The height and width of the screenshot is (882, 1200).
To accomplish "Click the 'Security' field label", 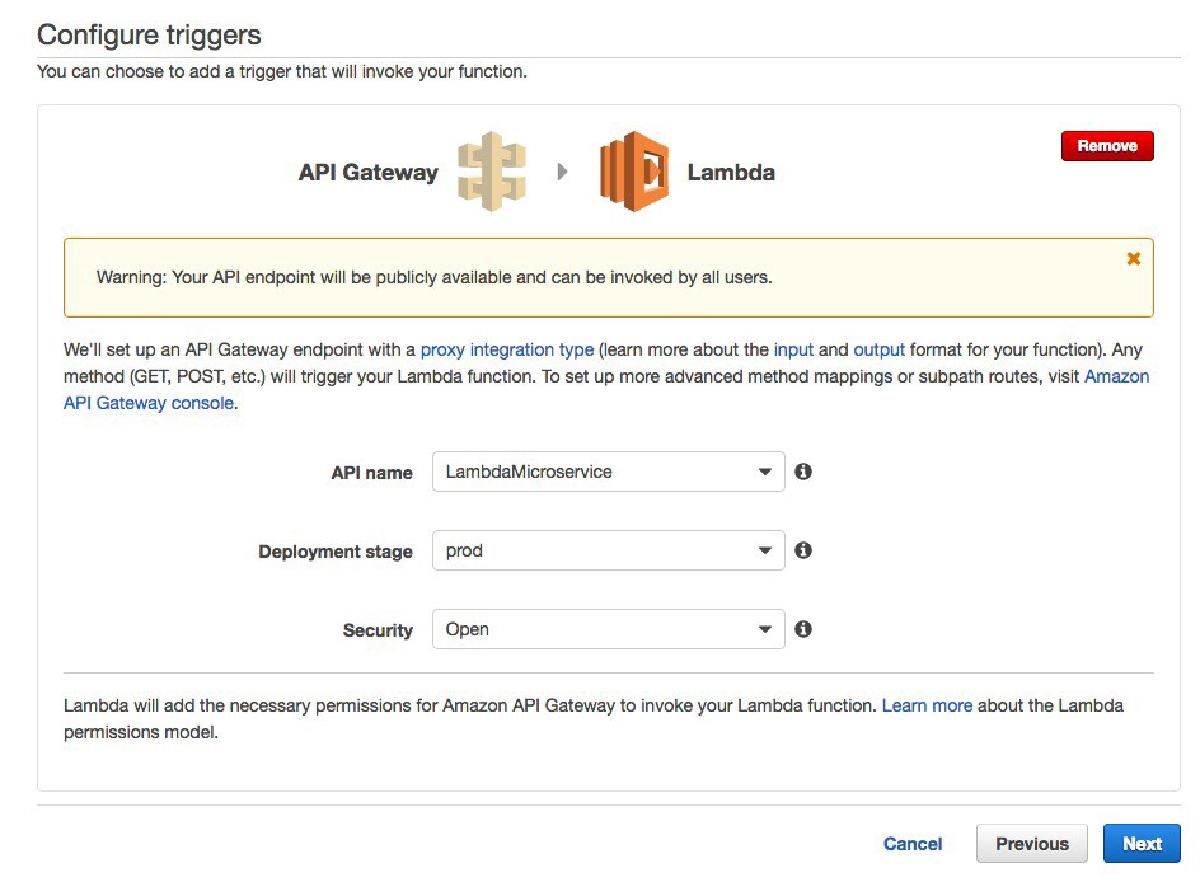I will 377,631.
